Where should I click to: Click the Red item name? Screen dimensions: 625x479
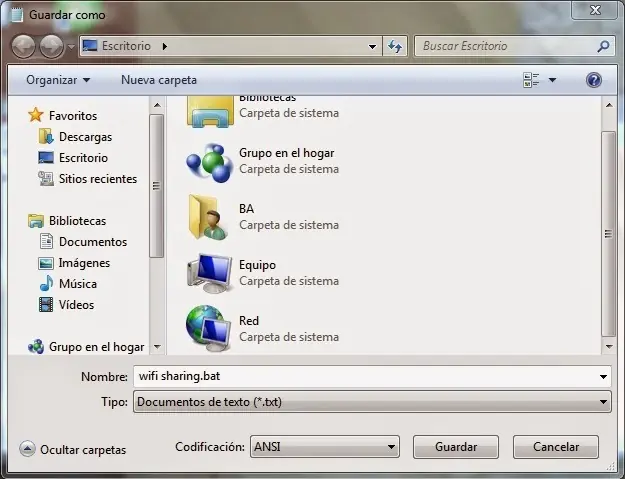(x=249, y=321)
